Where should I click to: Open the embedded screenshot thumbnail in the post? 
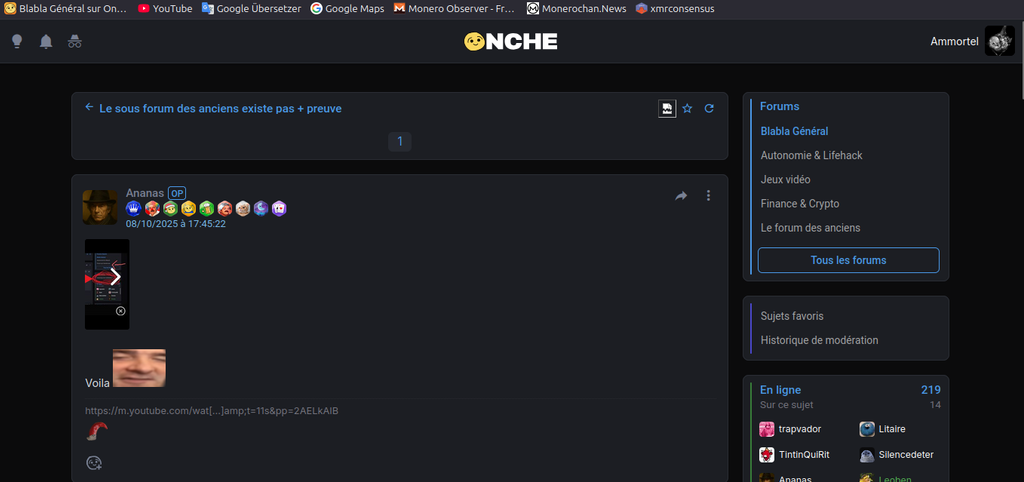pyautogui.click(x=107, y=284)
